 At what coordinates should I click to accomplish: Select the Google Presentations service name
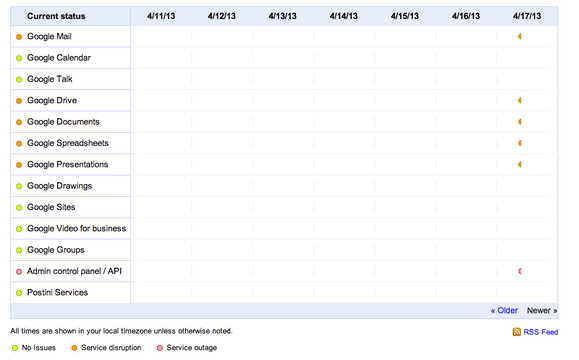67,164
